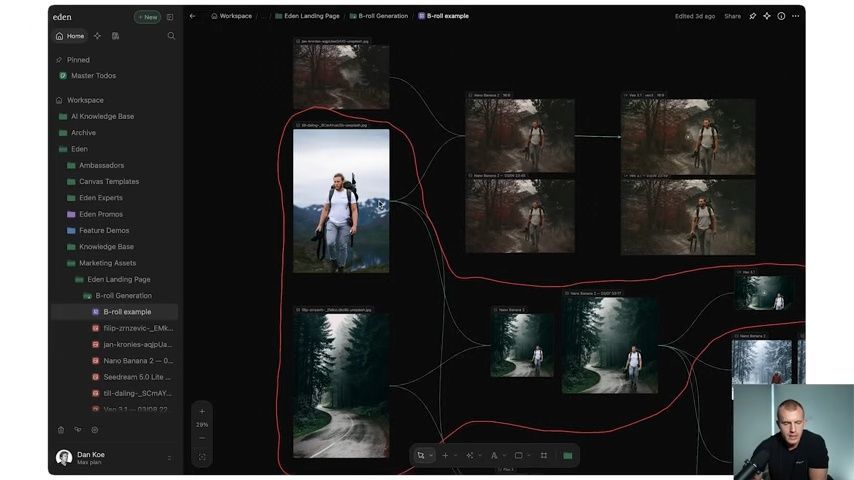
Task: Zoom in with the plus button
Action: tap(202, 411)
